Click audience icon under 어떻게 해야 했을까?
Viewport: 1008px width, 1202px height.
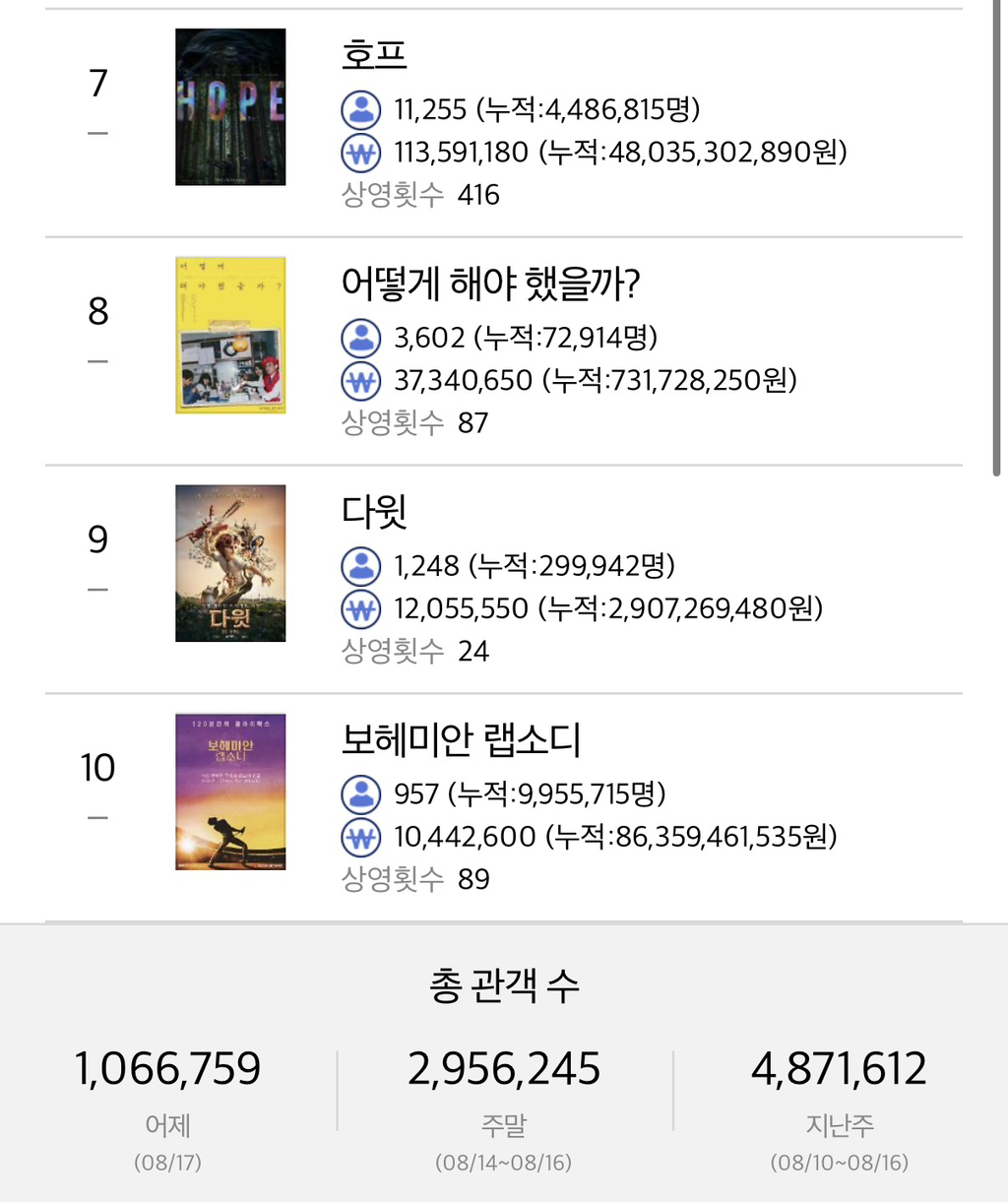361,338
